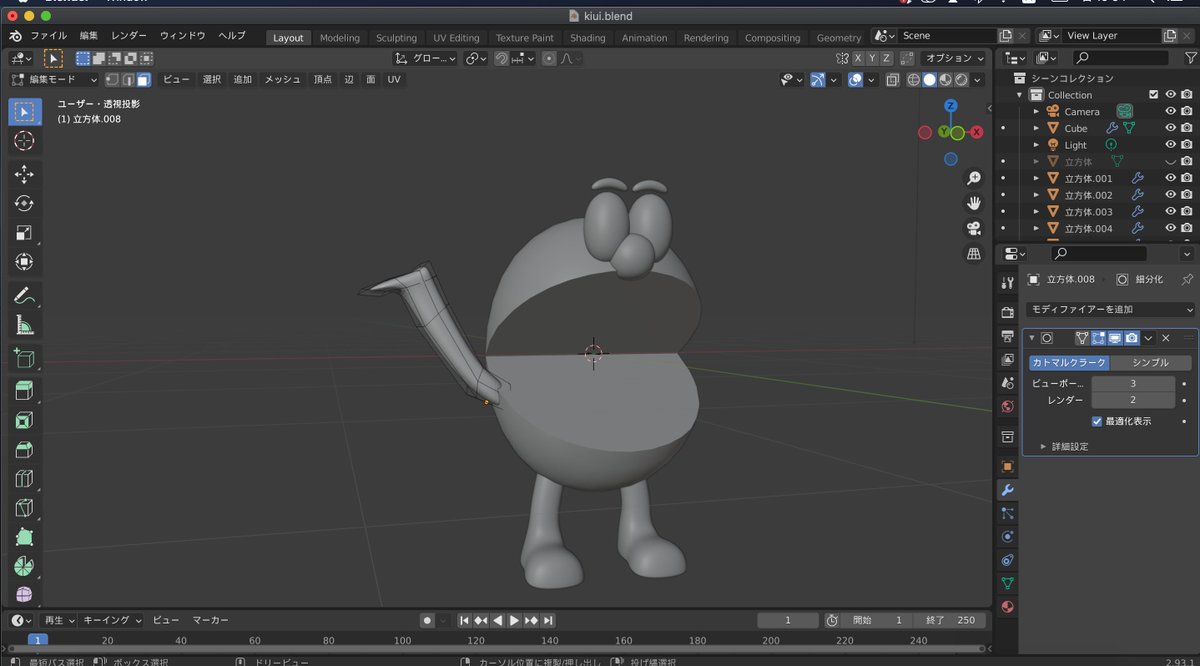This screenshot has height=666, width=1200.
Task: Select the Cursor tool
Action: click(x=25, y=141)
